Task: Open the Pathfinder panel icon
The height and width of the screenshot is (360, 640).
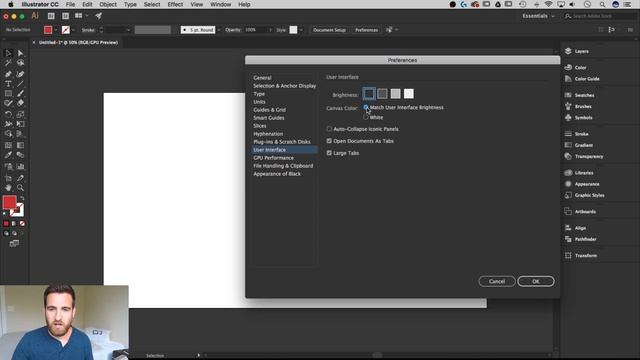Action: pos(568,239)
